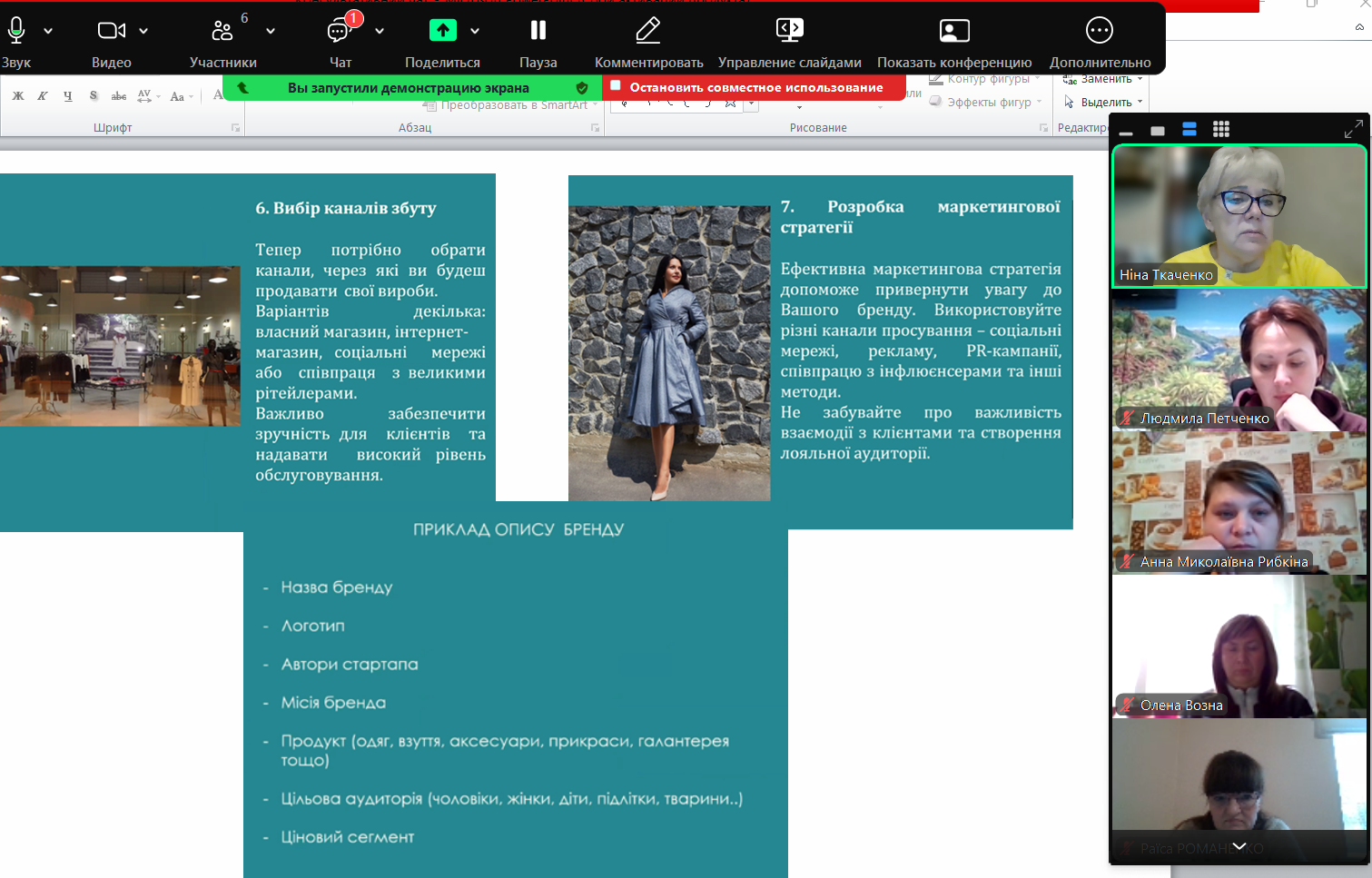Tick checkbox in the red stop-sharing bar
Viewport: 1372px width, 878px height.
(616, 86)
